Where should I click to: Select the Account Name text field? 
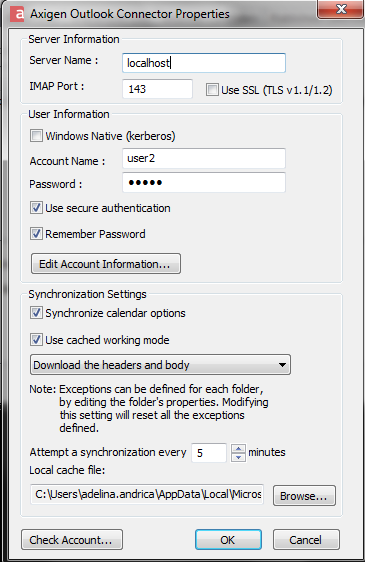pyautogui.click(x=204, y=158)
